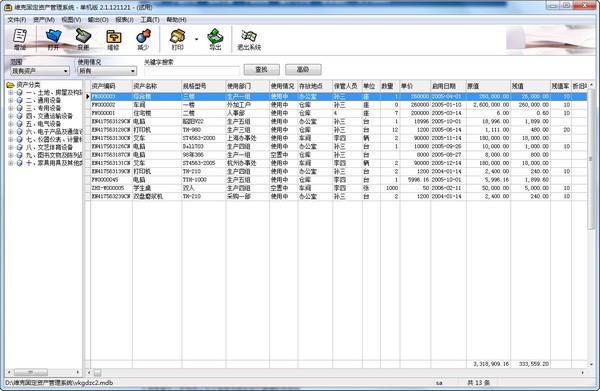Click the 变更 (change) toolbar icon
The image size is (600, 391).
[83, 36]
